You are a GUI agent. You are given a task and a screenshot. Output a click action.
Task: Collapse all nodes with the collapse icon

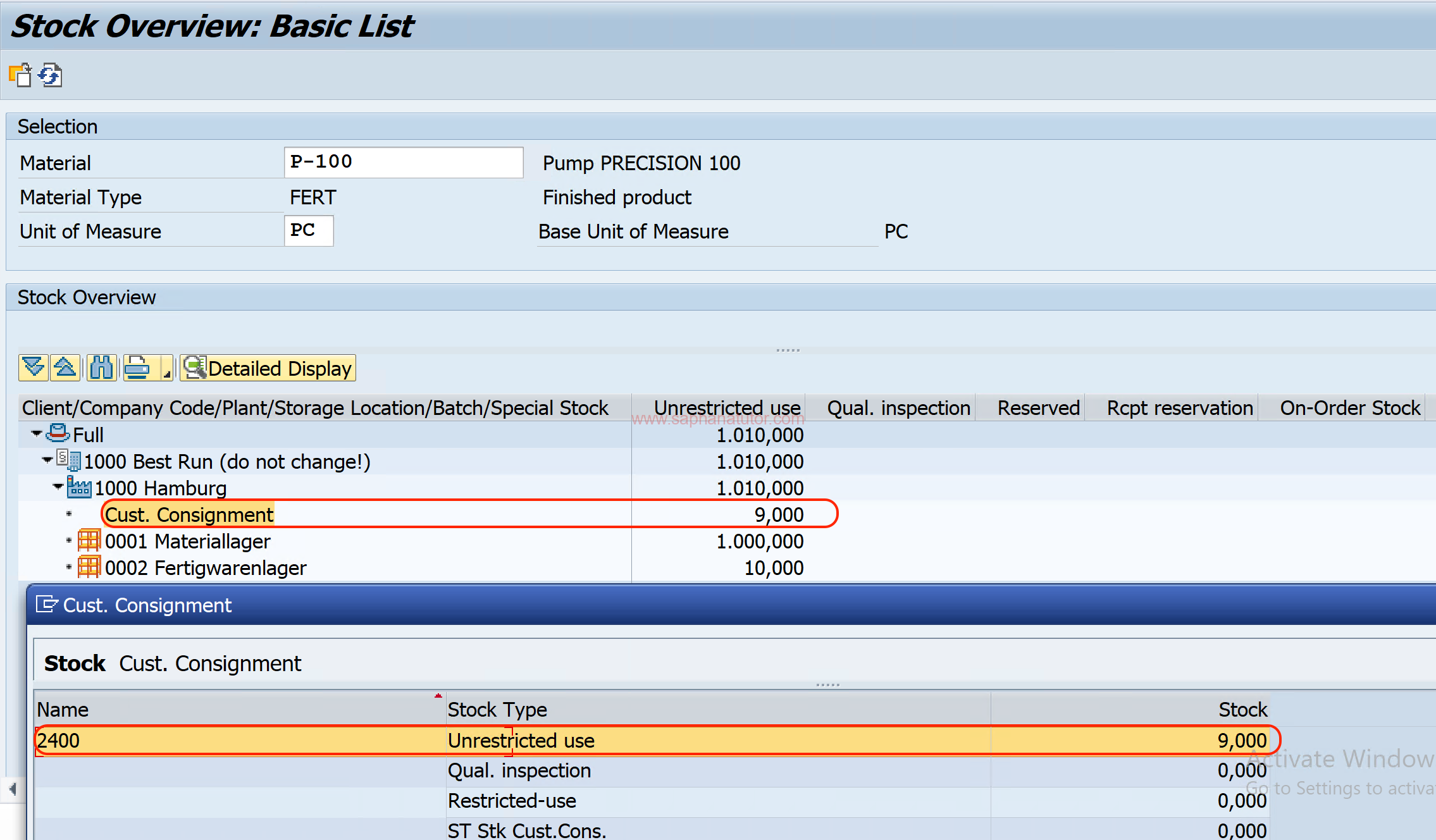click(x=65, y=367)
